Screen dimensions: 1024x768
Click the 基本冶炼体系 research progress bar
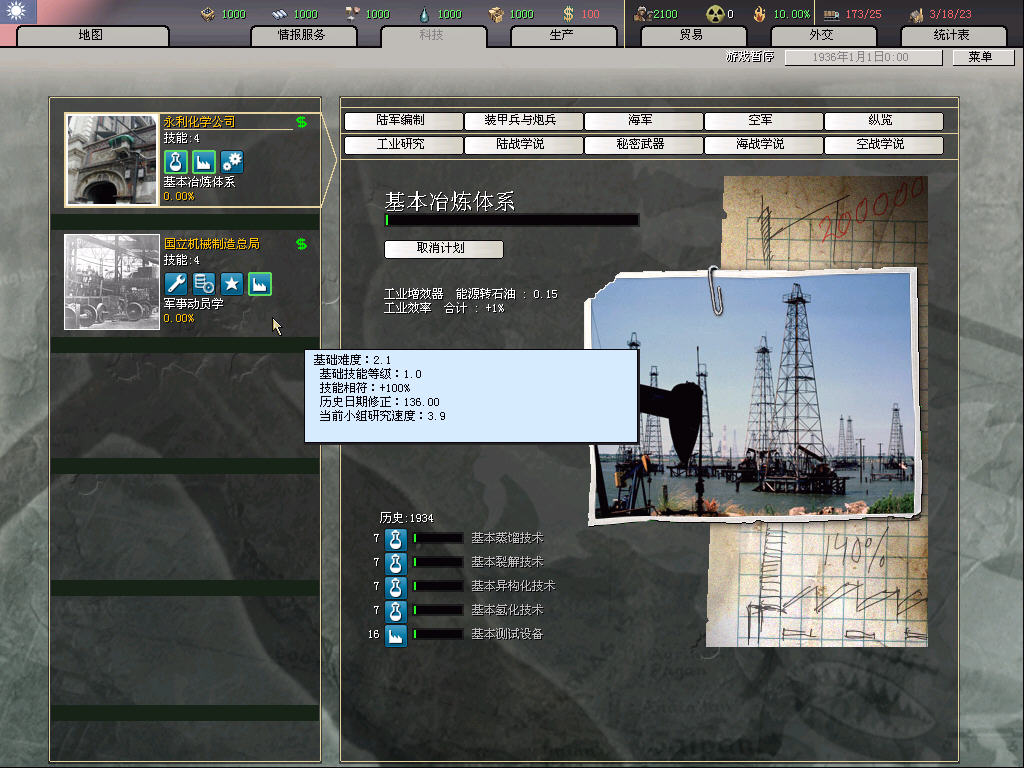(512, 220)
